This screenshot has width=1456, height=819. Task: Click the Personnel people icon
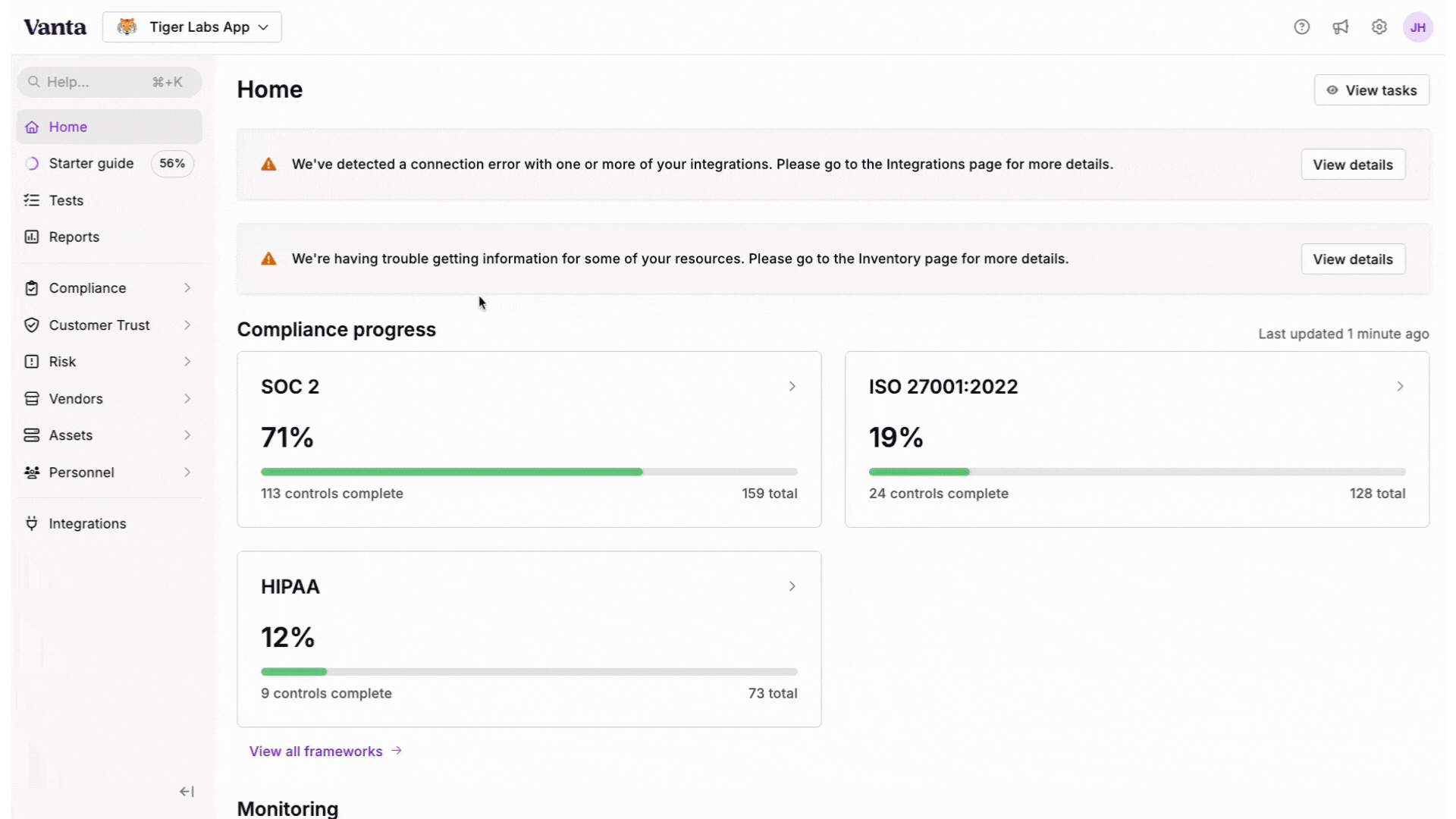tap(32, 472)
